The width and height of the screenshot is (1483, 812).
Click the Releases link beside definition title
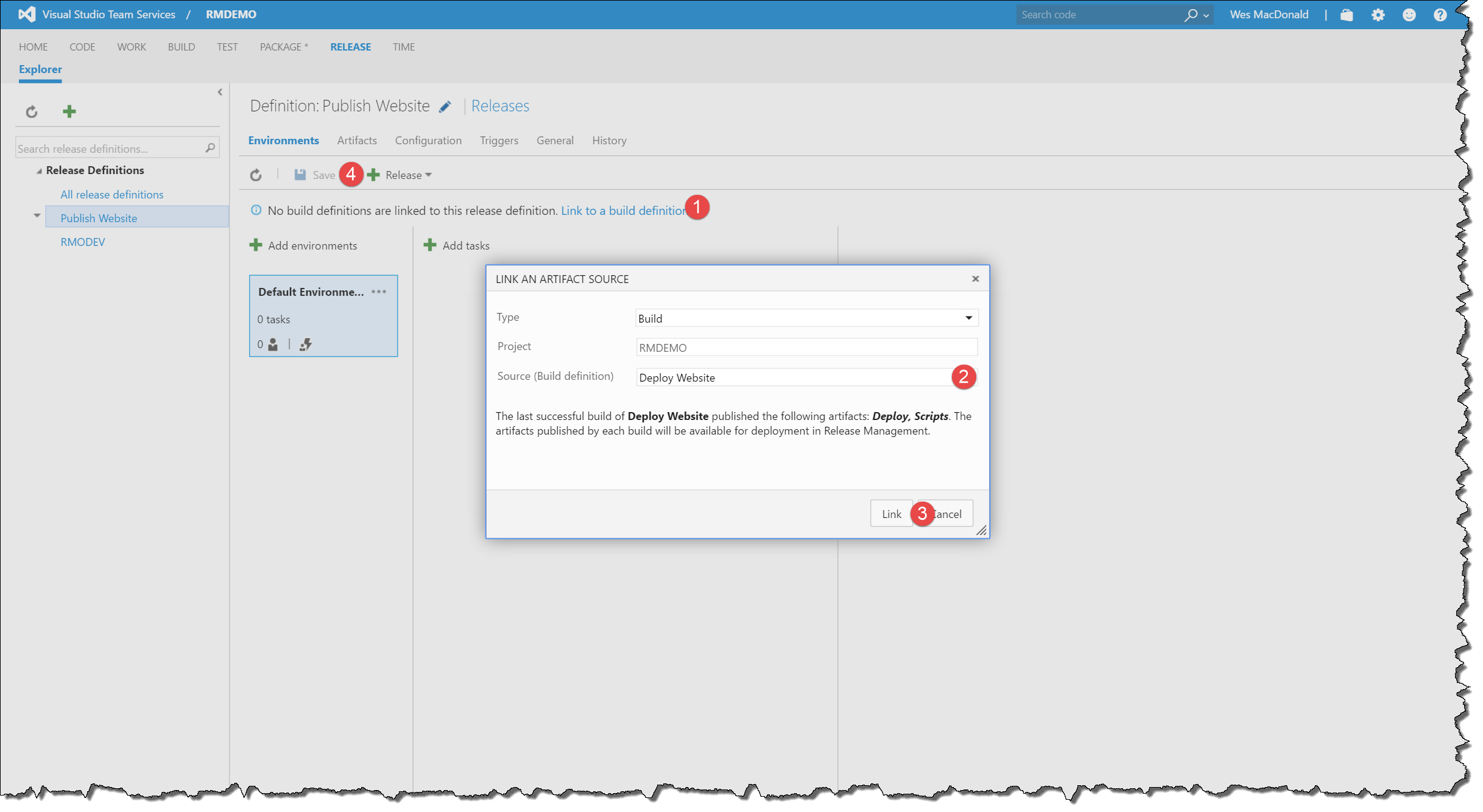[x=500, y=107]
